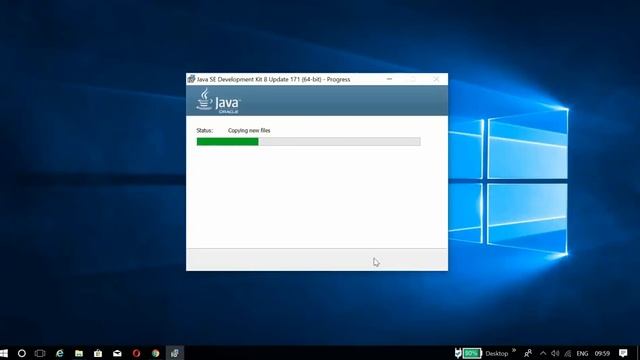Minimize the Java installer window
Screen dimensions: 640x360
(x=389, y=79)
